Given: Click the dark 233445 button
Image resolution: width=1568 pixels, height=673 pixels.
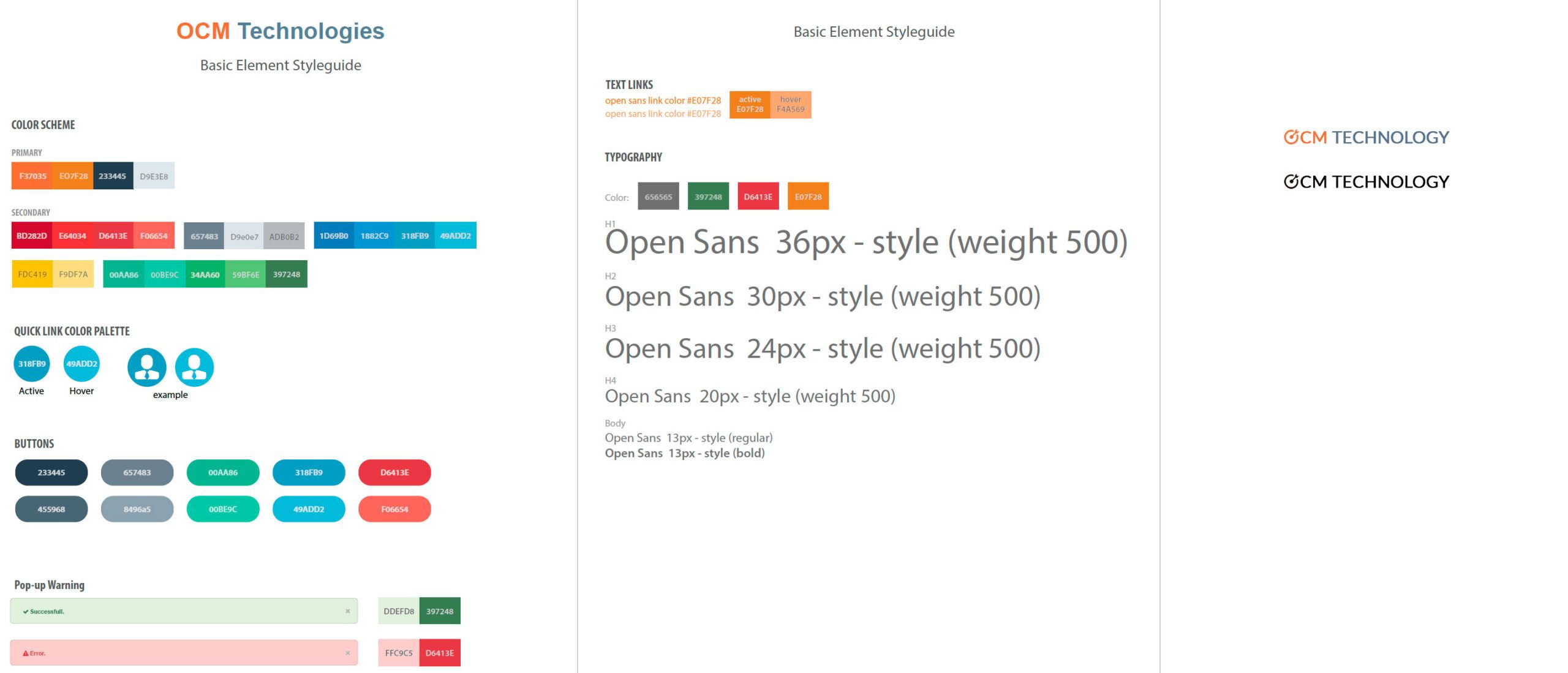Looking at the screenshot, I should (51, 472).
